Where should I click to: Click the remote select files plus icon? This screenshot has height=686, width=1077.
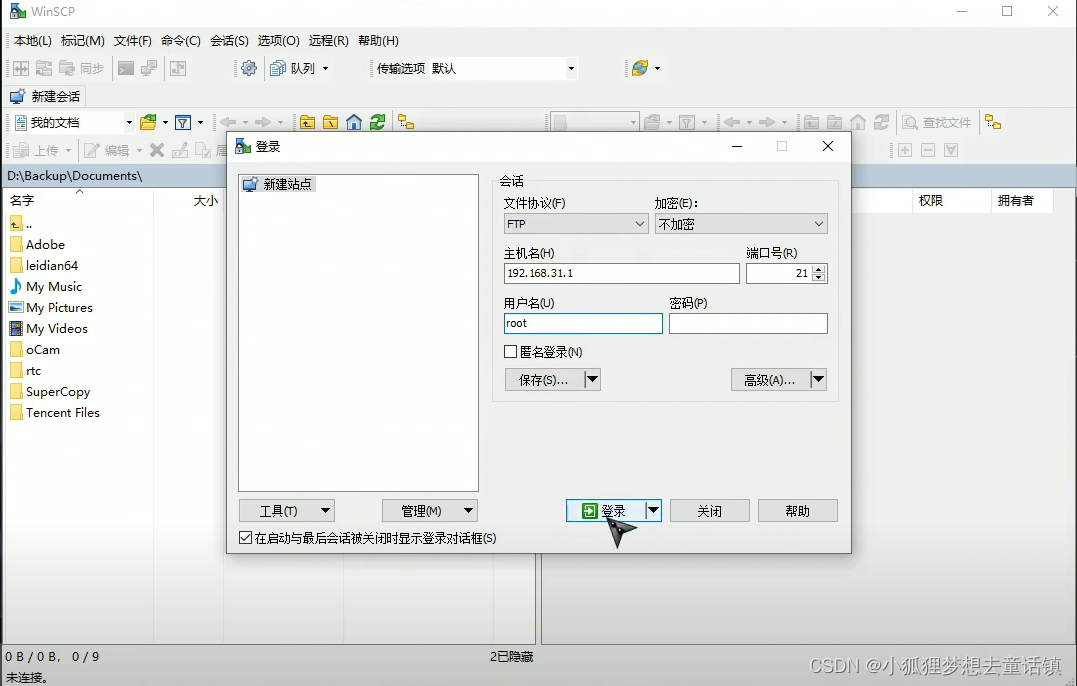(x=905, y=150)
